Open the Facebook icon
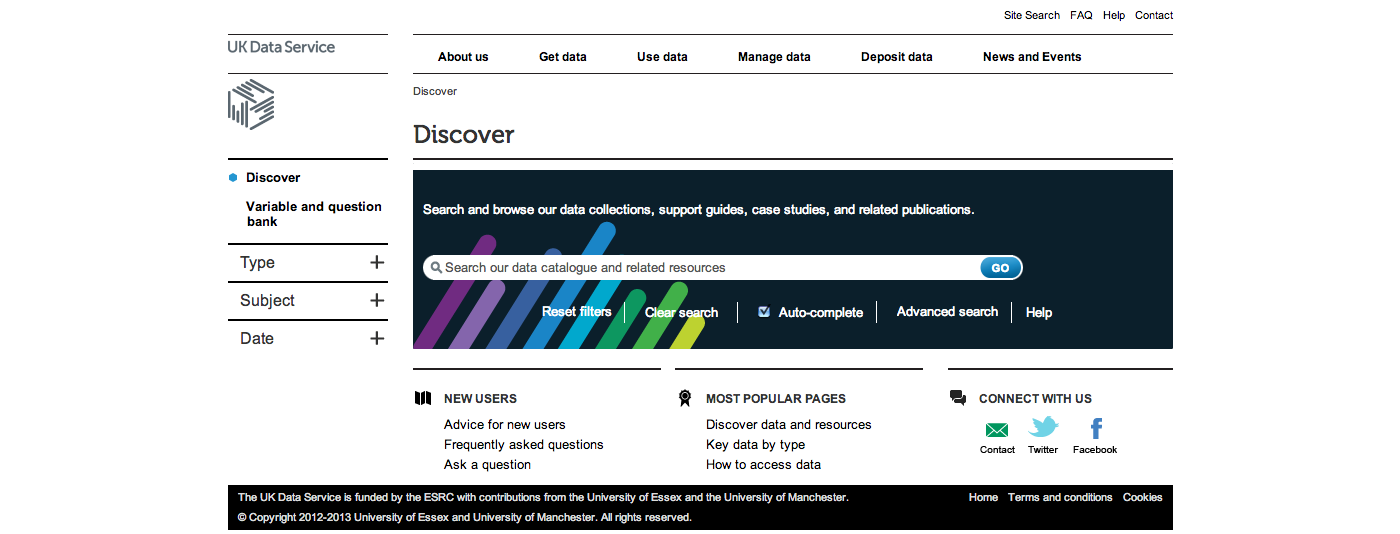 click(x=1095, y=429)
